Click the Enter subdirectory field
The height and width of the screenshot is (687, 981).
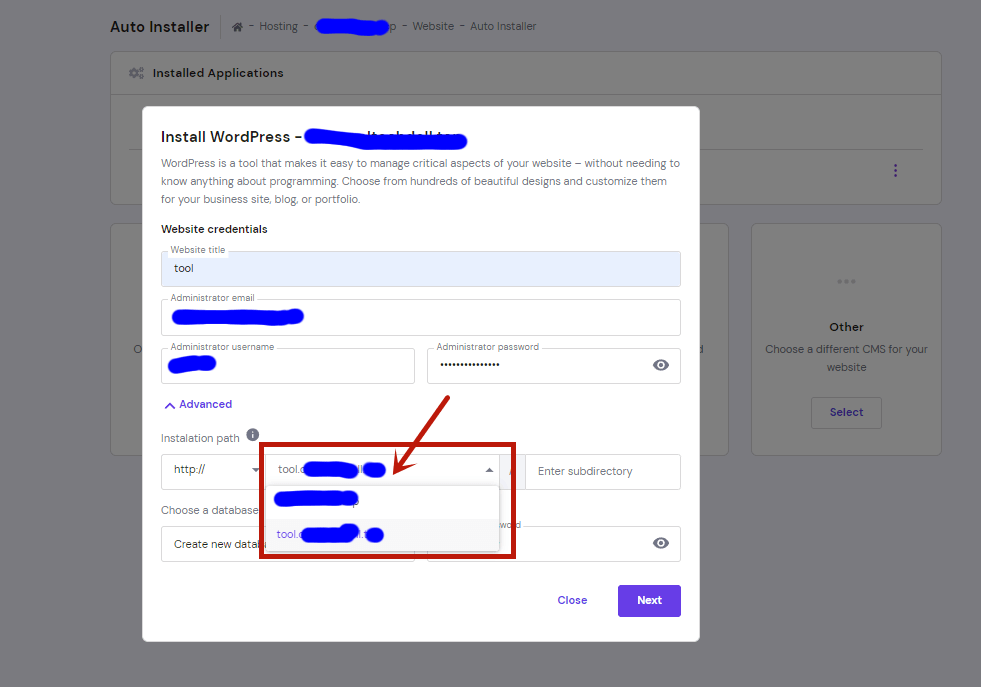click(x=602, y=471)
